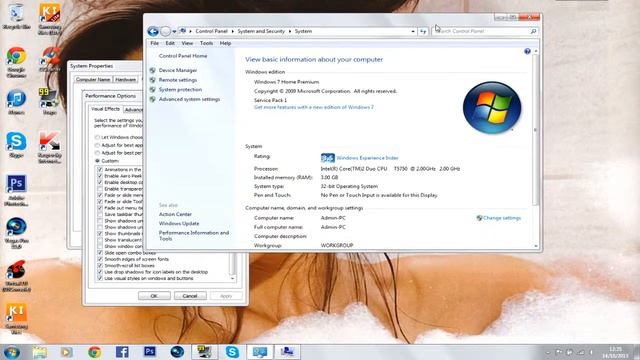Screen dimensions: 640x360
Task: Launch iTunes from the desktop
Action: 16,102
